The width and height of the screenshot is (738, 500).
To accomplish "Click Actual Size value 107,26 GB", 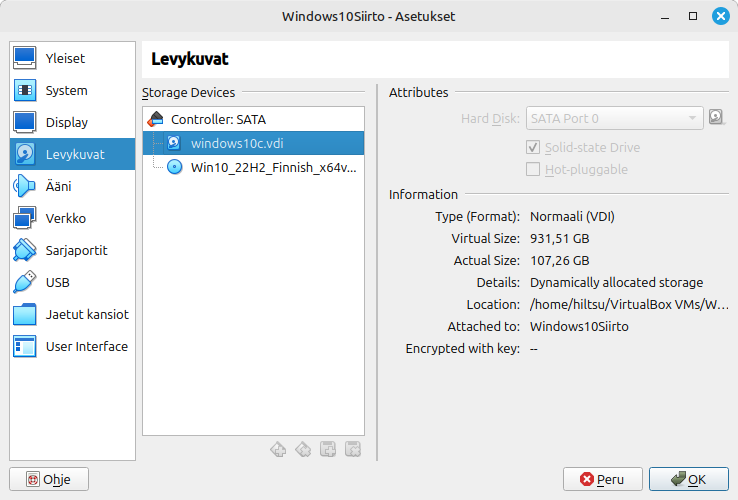I will point(560,261).
